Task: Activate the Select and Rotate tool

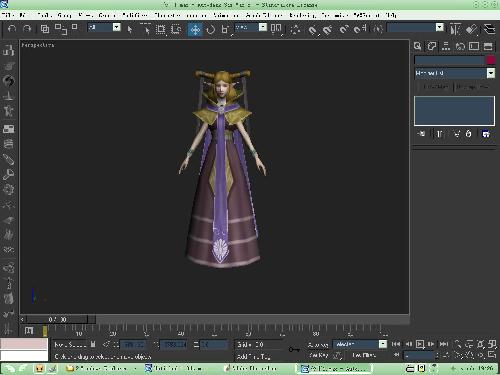Action: [x=210, y=29]
